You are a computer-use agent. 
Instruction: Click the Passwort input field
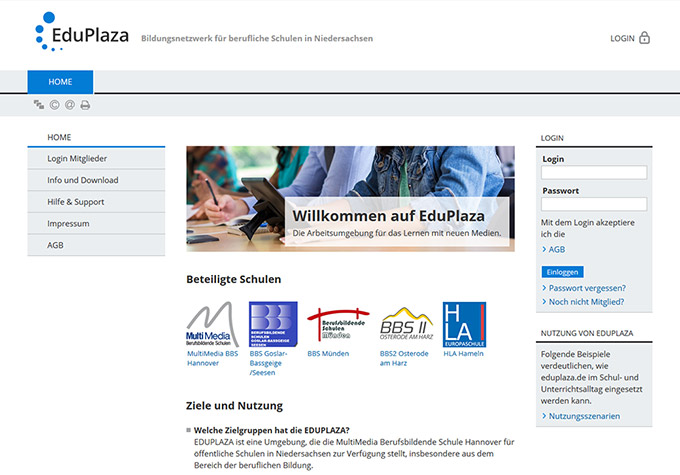(594, 204)
